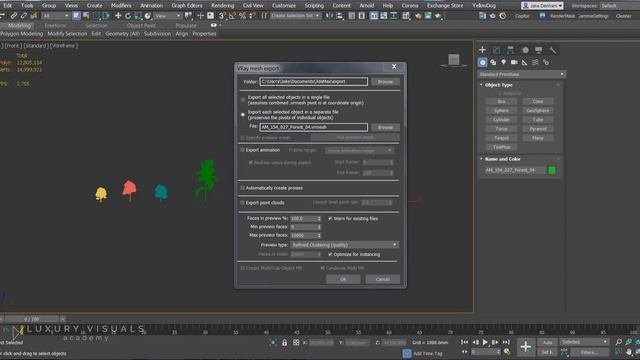This screenshot has width=640, height=360.
Task: Click OK in V-Ray mesh export dialog
Action: [343, 279]
